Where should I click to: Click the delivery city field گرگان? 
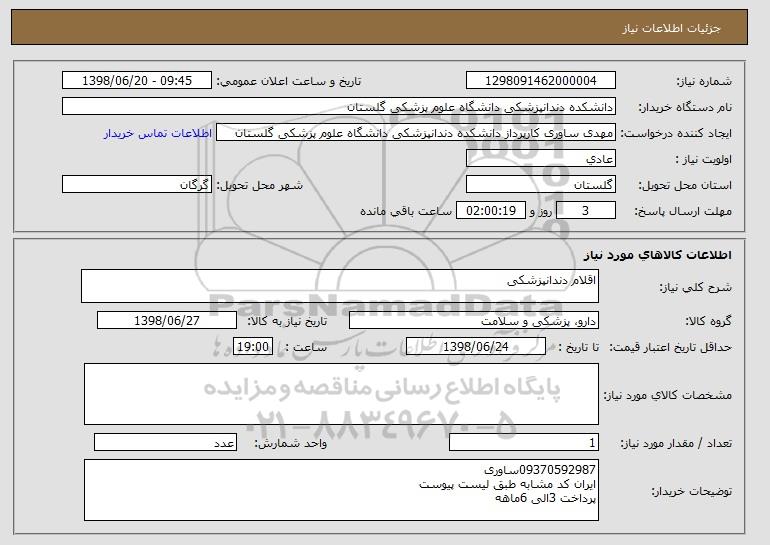click(x=137, y=185)
